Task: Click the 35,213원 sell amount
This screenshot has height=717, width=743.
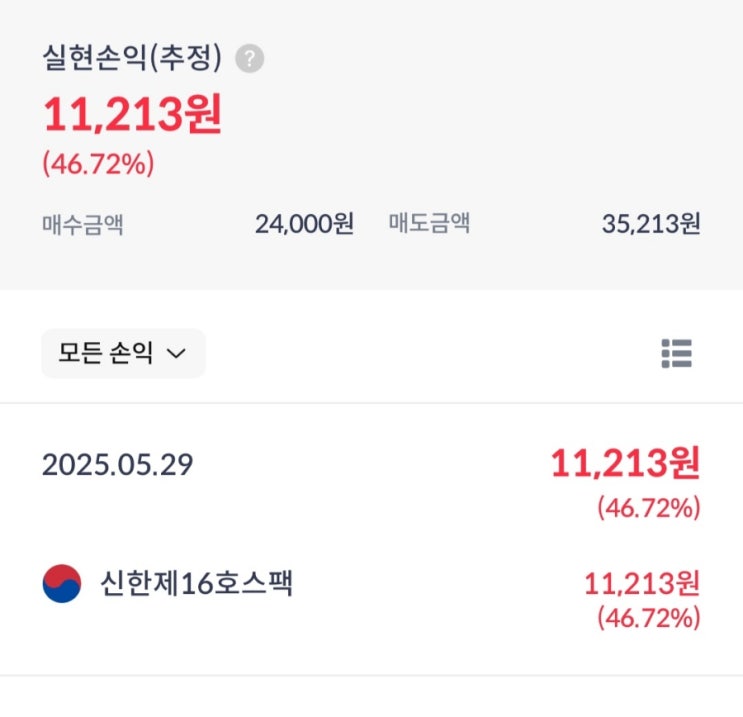Action: 651,224
